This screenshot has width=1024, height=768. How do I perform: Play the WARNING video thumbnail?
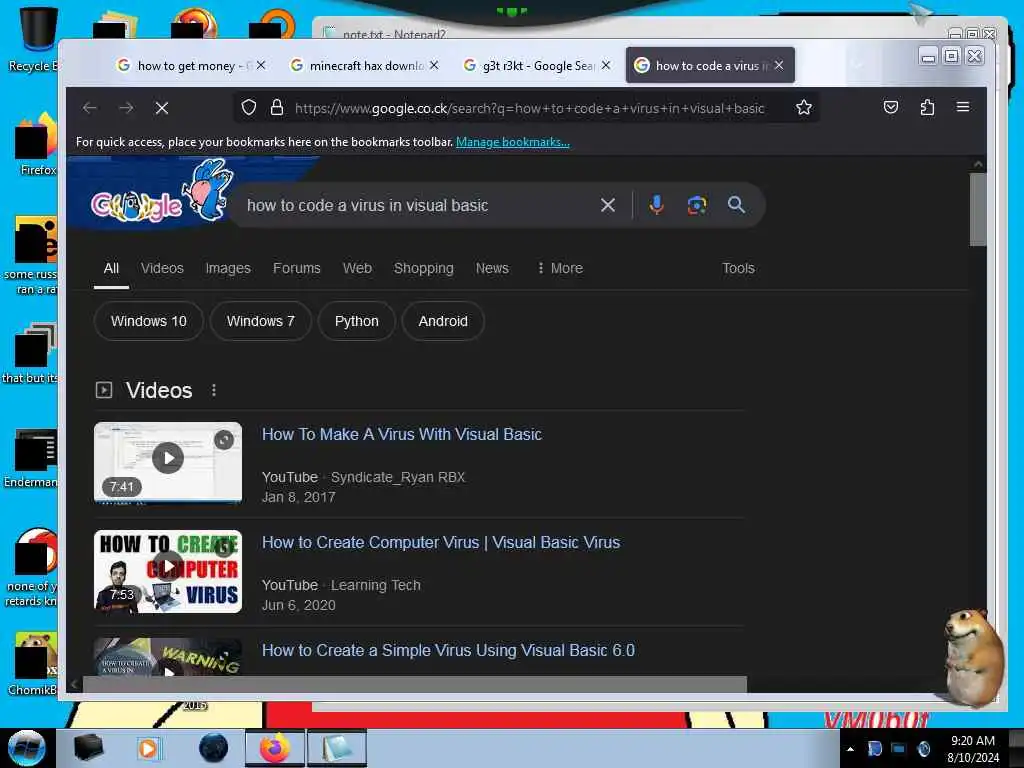tap(168, 656)
